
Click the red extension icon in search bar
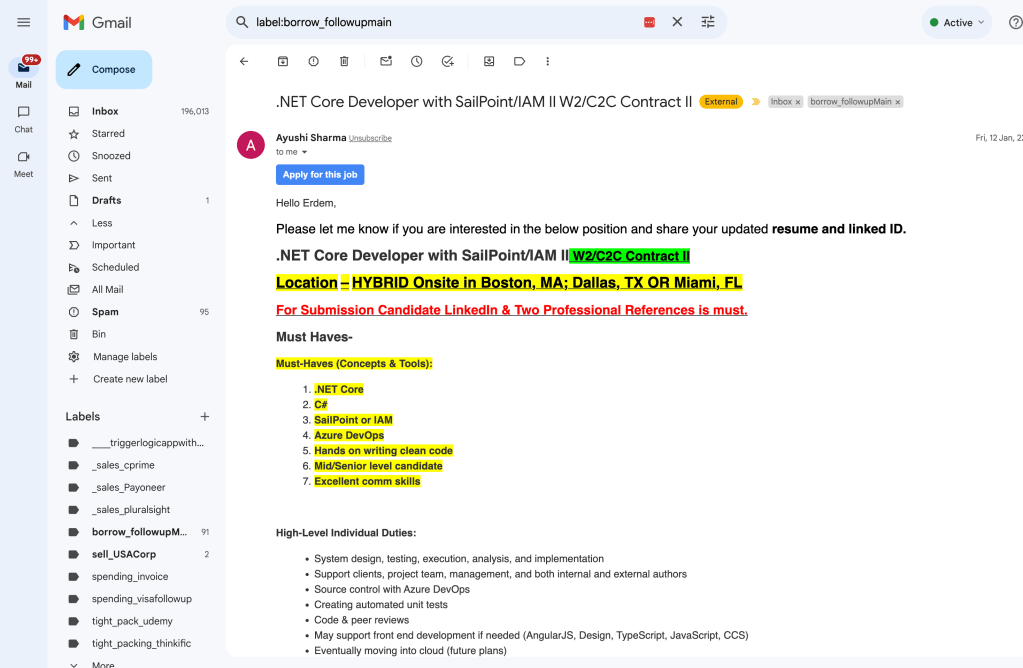[649, 22]
